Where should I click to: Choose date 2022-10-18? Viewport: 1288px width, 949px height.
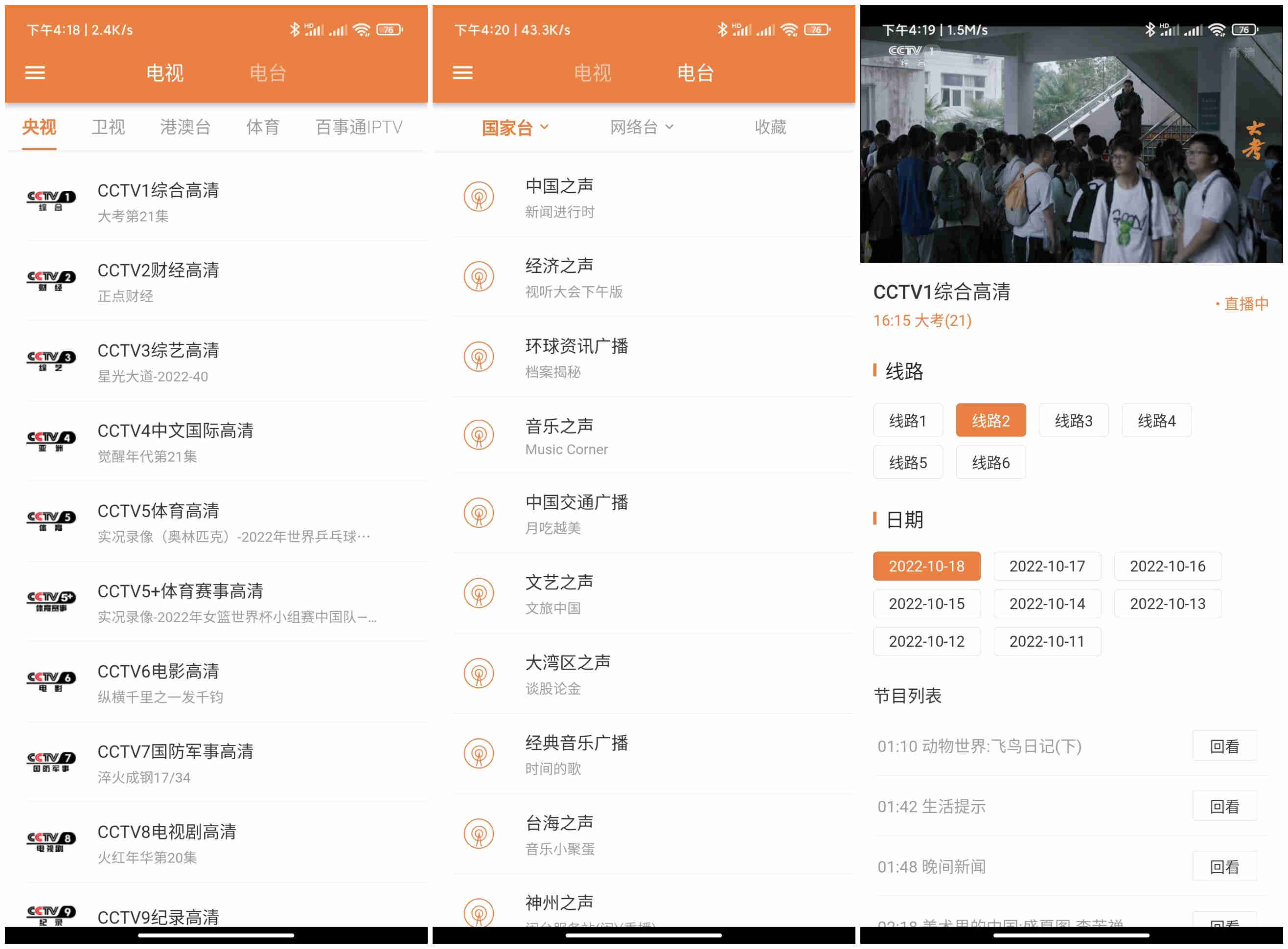[926, 566]
